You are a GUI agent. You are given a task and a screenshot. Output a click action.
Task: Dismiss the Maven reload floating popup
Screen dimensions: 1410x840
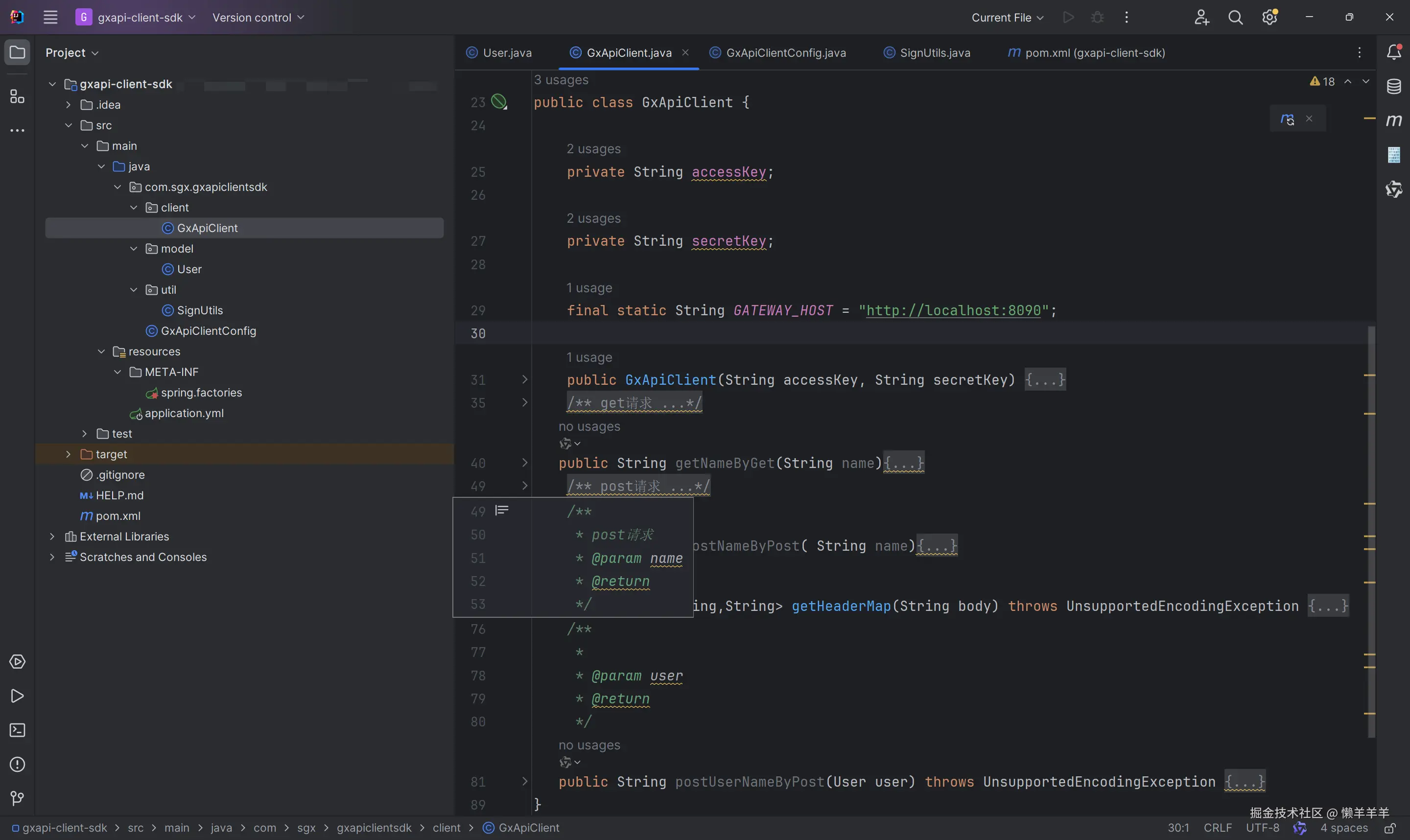coord(1309,118)
